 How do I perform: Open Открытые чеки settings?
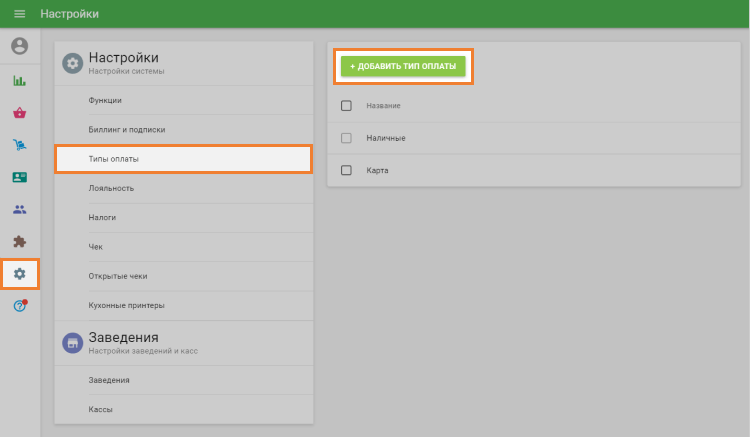click(184, 276)
